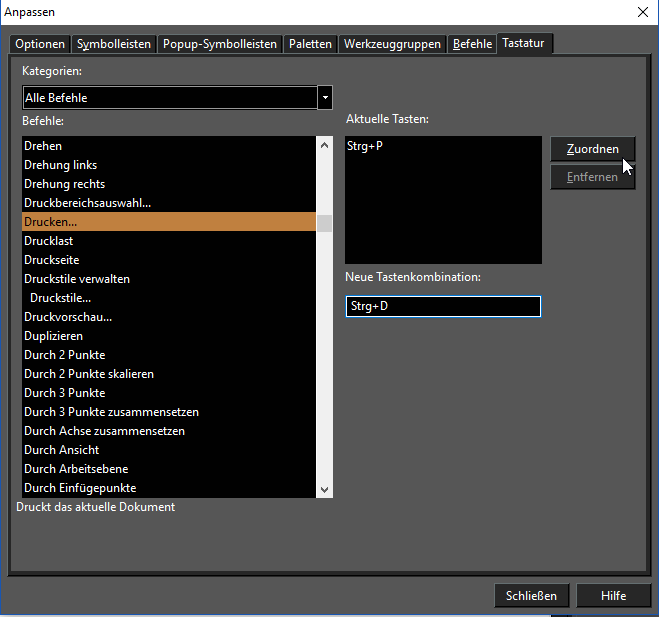Screen dimensions: 659x617
Task: Select the Drehung rechts command
Action: 169,184
